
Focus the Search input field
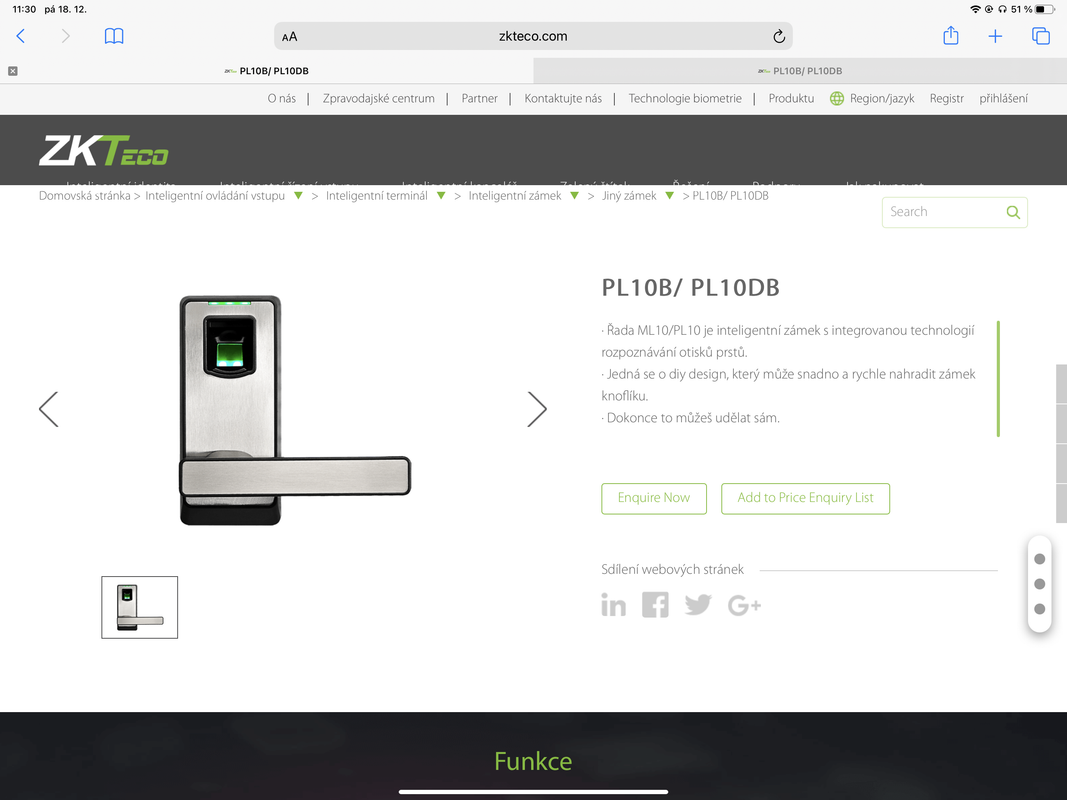point(942,212)
